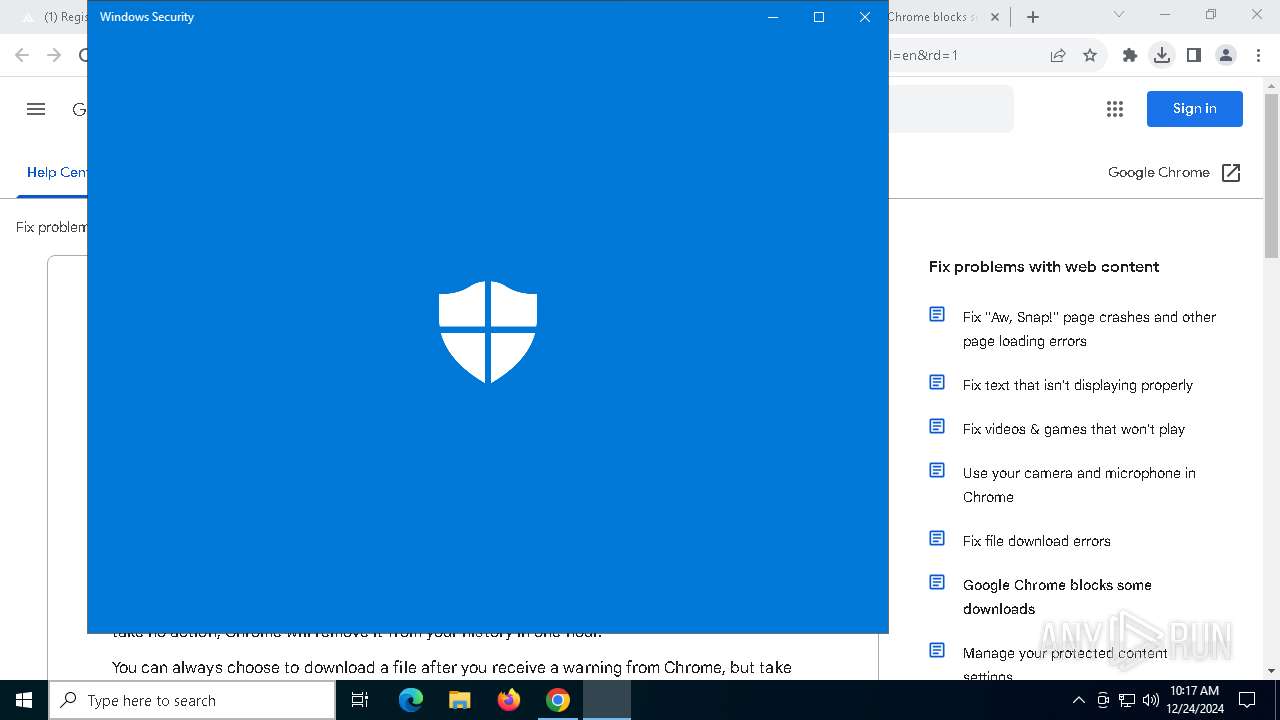
Task: Go forward in Chrome browser
Action: (54, 55)
